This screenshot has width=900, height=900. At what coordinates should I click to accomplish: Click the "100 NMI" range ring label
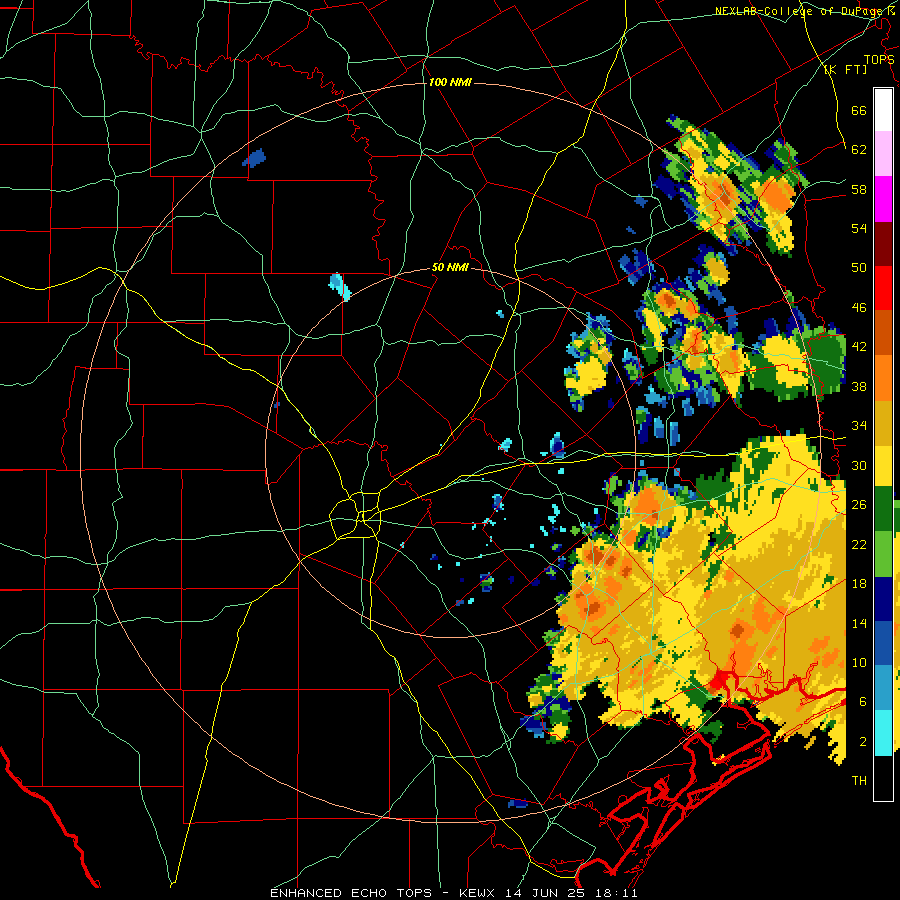click(450, 83)
